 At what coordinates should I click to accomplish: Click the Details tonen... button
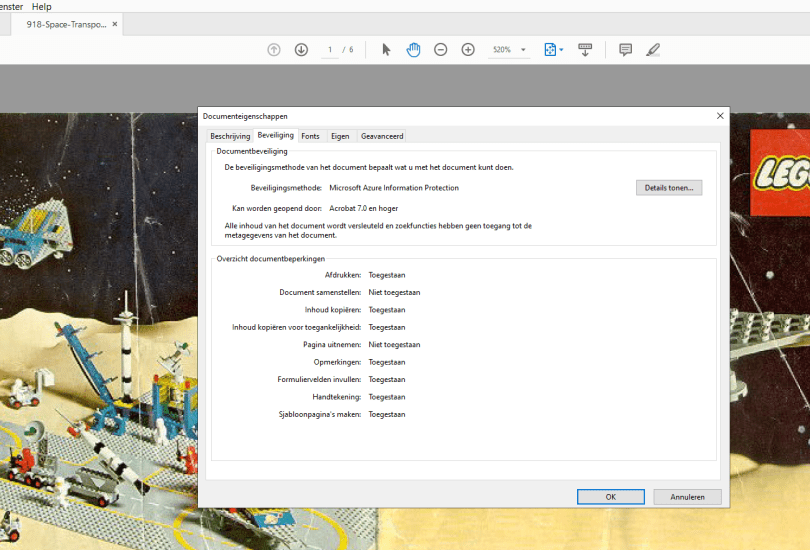pos(669,187)
